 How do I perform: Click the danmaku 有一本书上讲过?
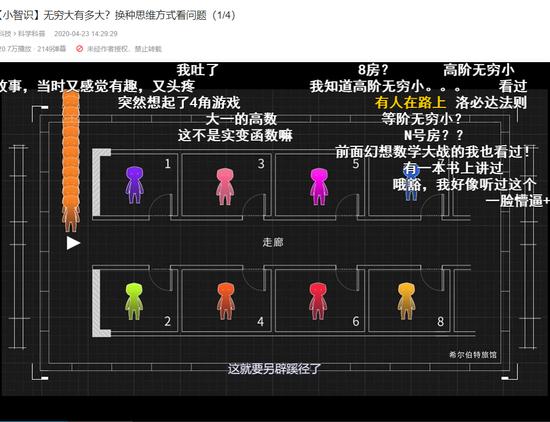coord(453,168)
